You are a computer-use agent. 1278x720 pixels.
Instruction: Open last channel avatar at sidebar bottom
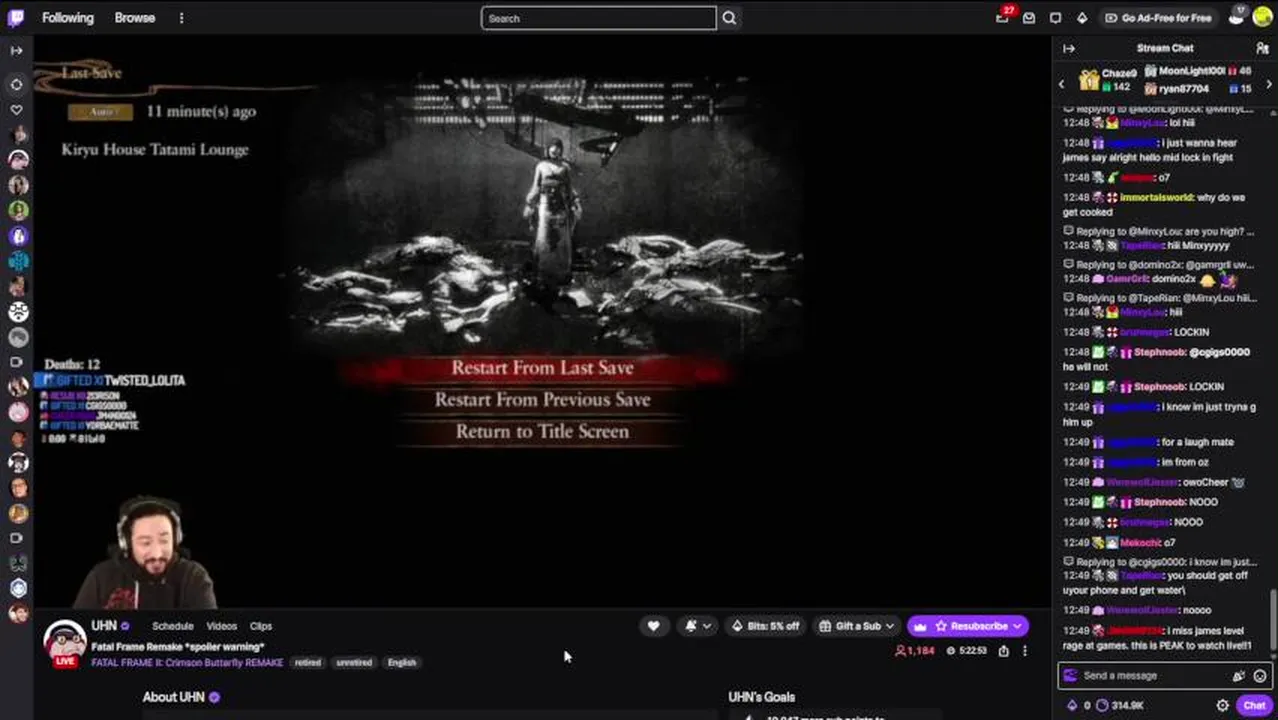pos(17,613)
